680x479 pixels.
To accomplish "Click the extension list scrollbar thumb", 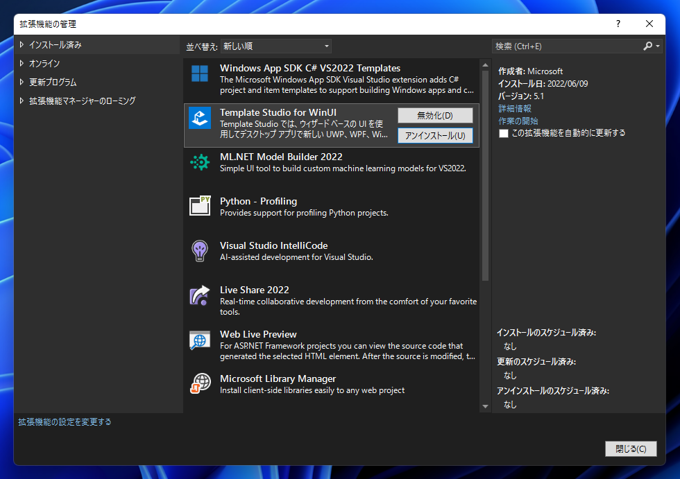I will point(485,176).
